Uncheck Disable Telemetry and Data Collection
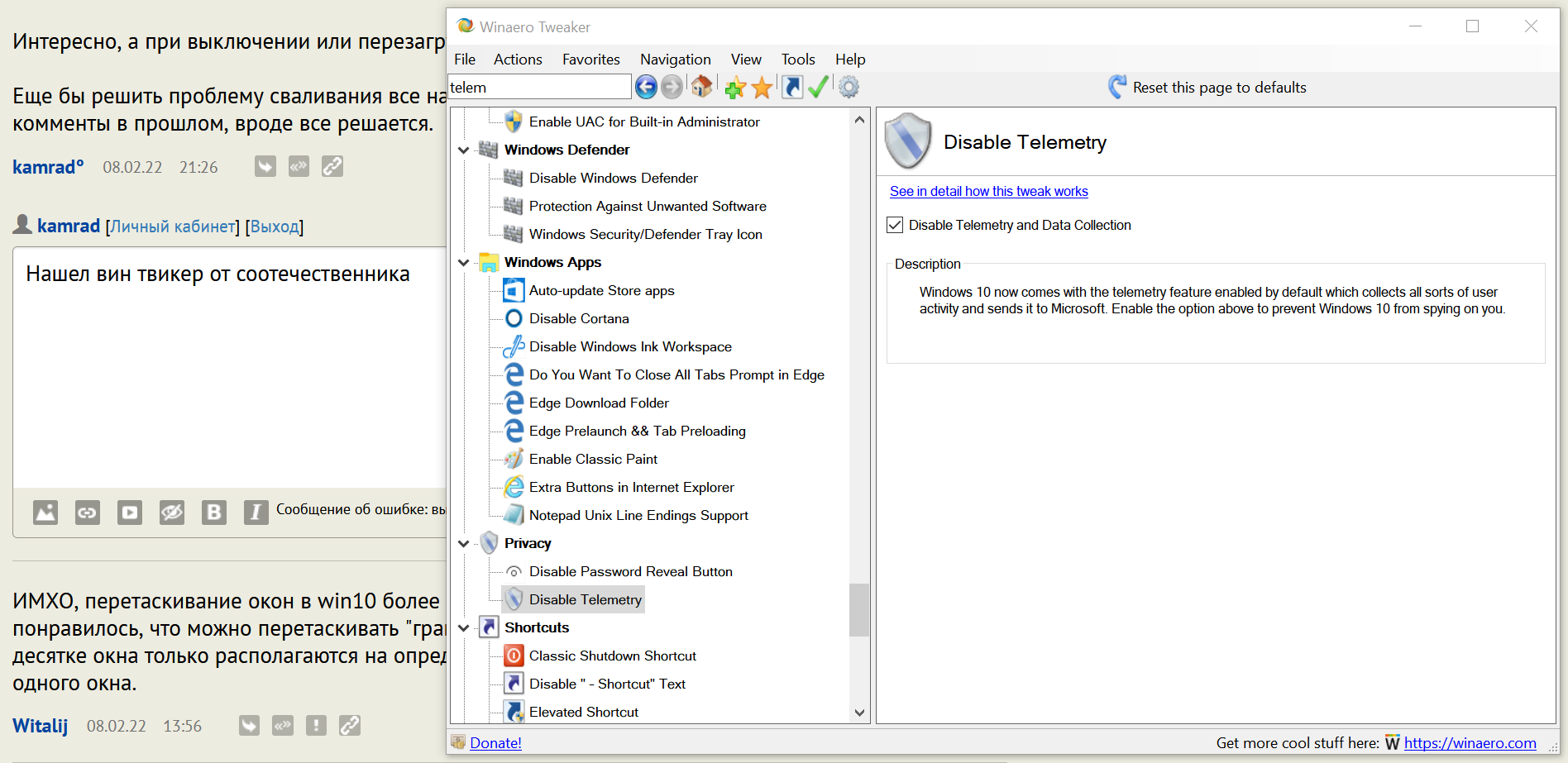The image size is (1568, 763). 895,225
